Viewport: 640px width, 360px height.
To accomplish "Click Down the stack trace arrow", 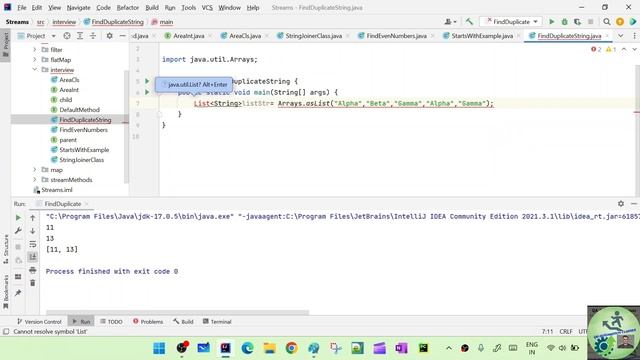I will coord(33,231).
